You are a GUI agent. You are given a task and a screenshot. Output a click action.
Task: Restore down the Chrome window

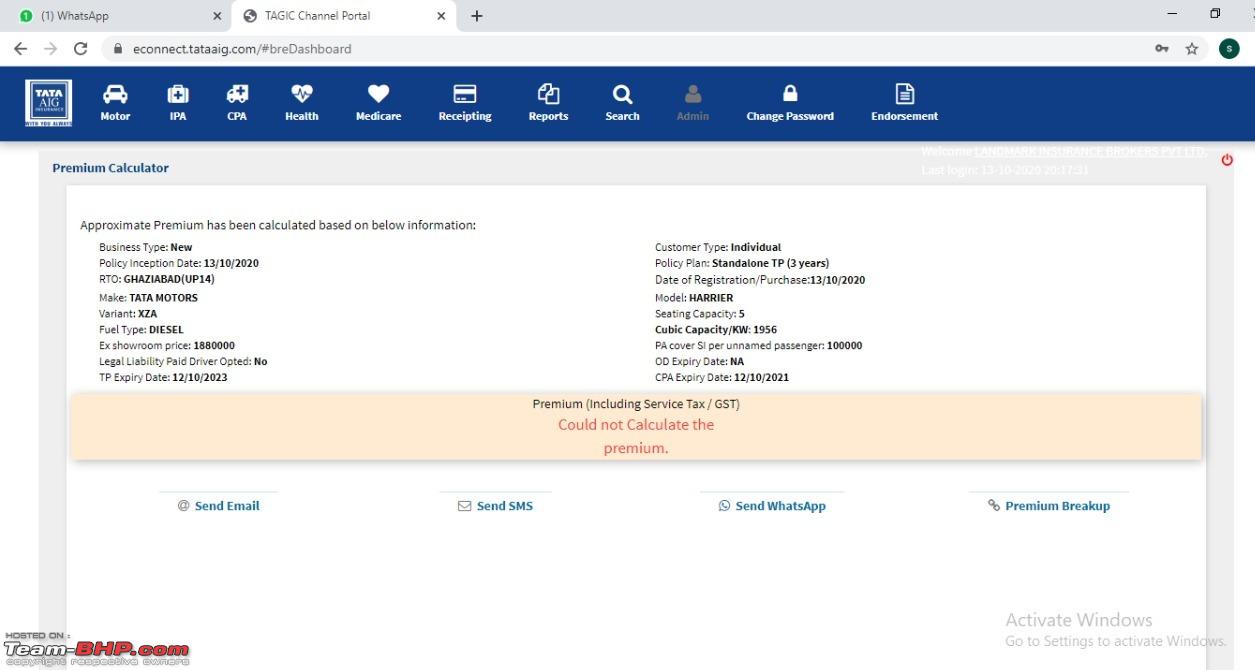coord(1215,14)
